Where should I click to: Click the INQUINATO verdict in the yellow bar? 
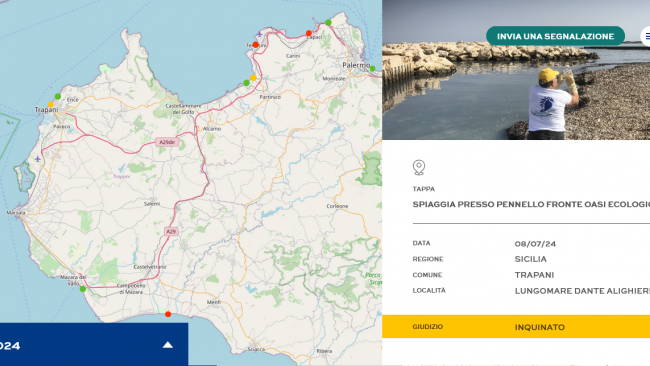540,327
